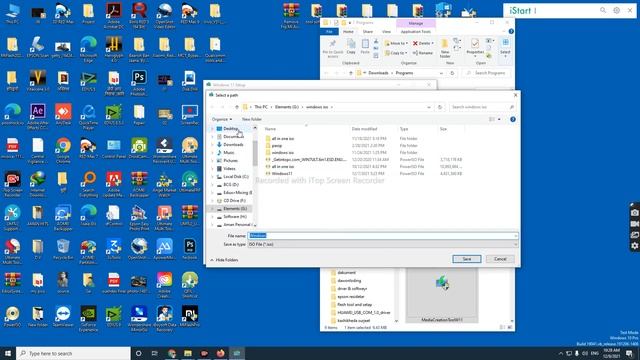Collapse the folder pane with Hide Folders
The image size is (640, 360).
click(x=224, y=260)
